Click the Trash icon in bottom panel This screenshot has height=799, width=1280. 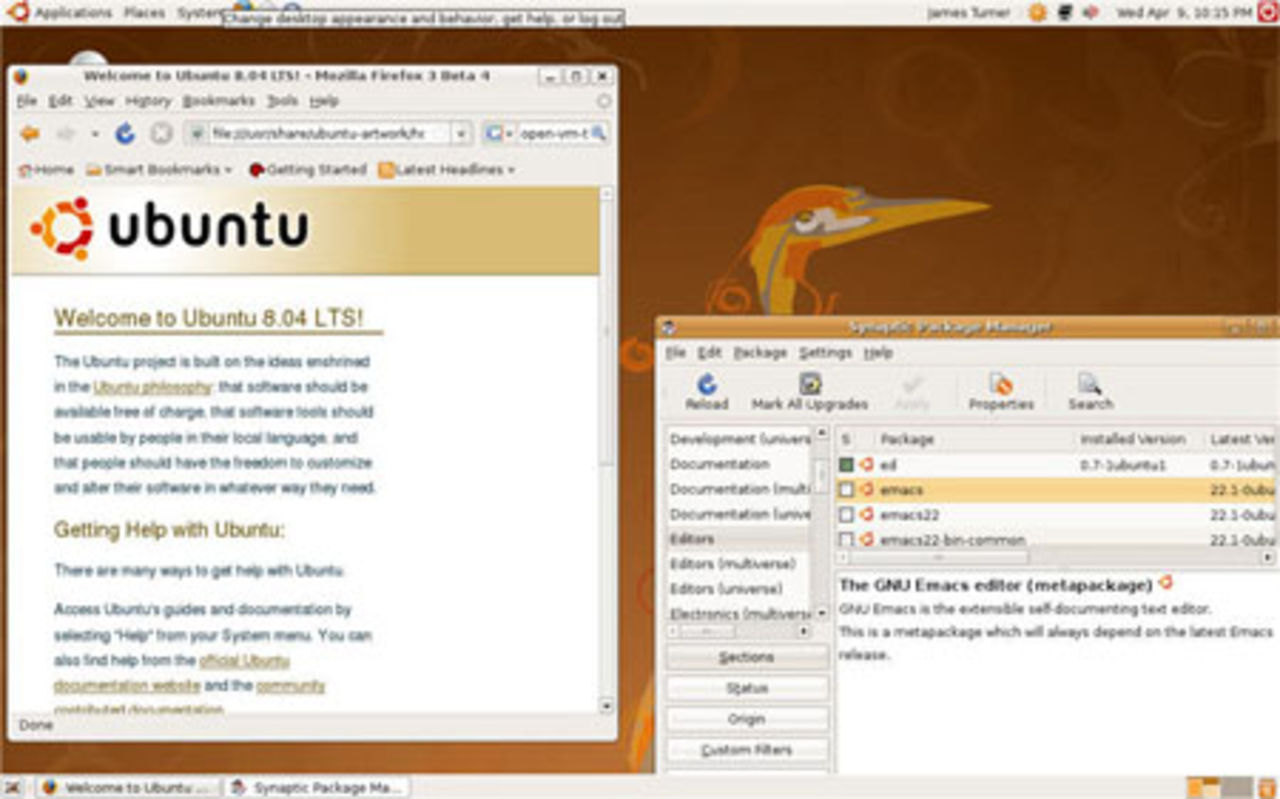tap(1268, 787)
